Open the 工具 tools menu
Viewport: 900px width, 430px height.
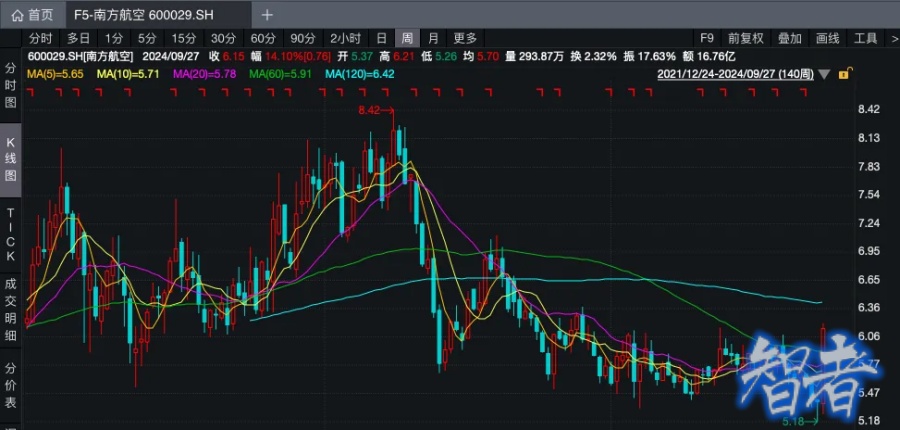tap(866, 38)
